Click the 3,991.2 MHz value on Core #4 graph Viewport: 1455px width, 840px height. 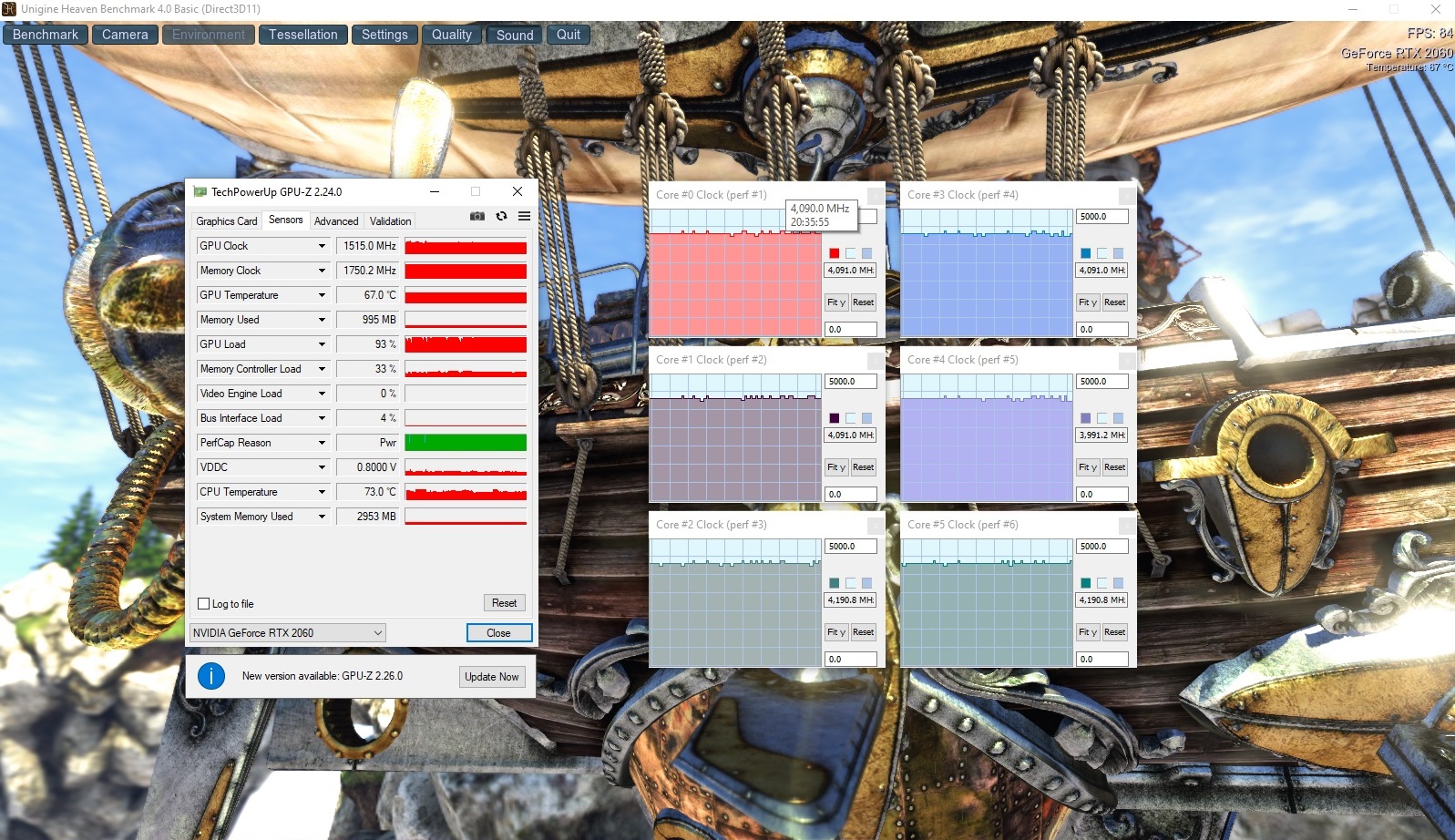pyautogui.click(x=1102, y=435)
